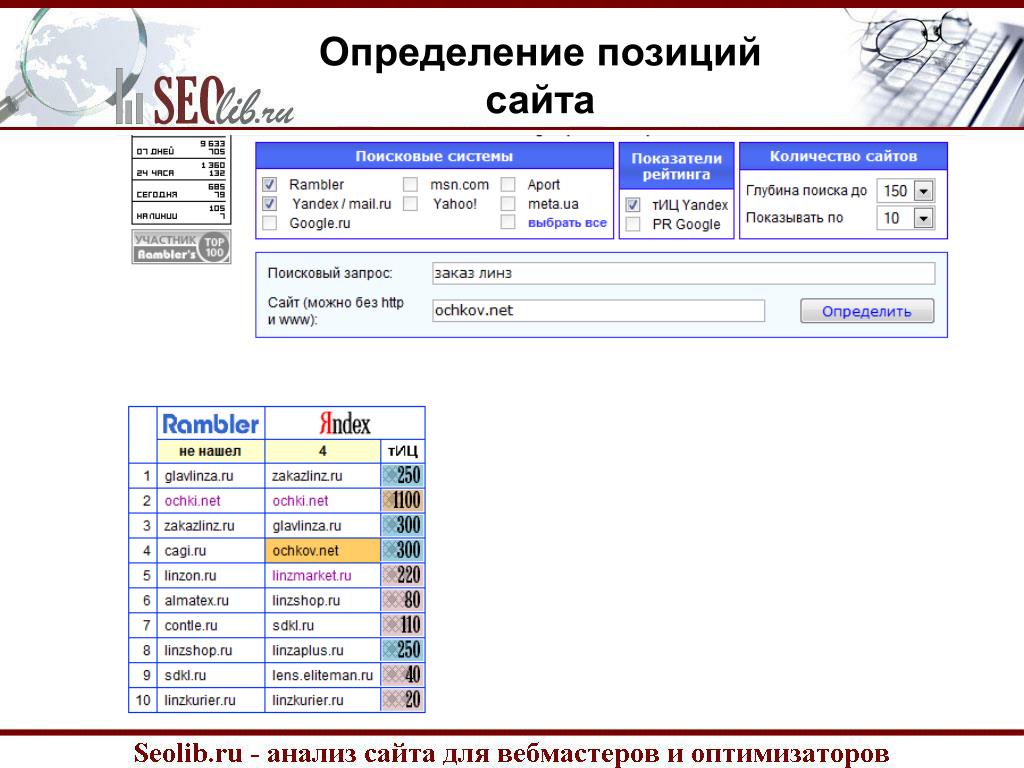Open contle.ru in Rambler column
The image size is (1024, 768).
[x=191, y=625]
